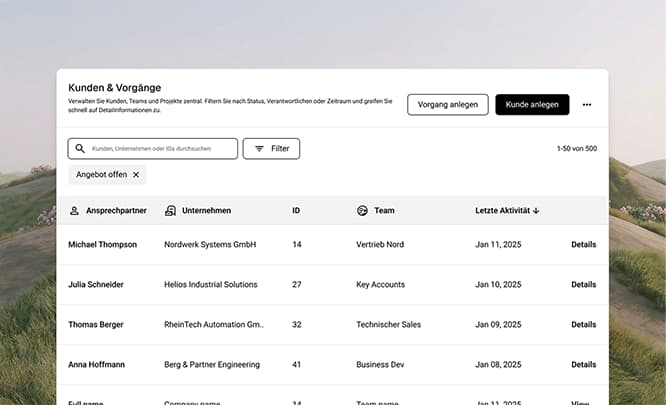Screen dimensions: 666x405
Task: Open Details for Michael Thompson
Action: pyautogui.click(x=583, y=244)
